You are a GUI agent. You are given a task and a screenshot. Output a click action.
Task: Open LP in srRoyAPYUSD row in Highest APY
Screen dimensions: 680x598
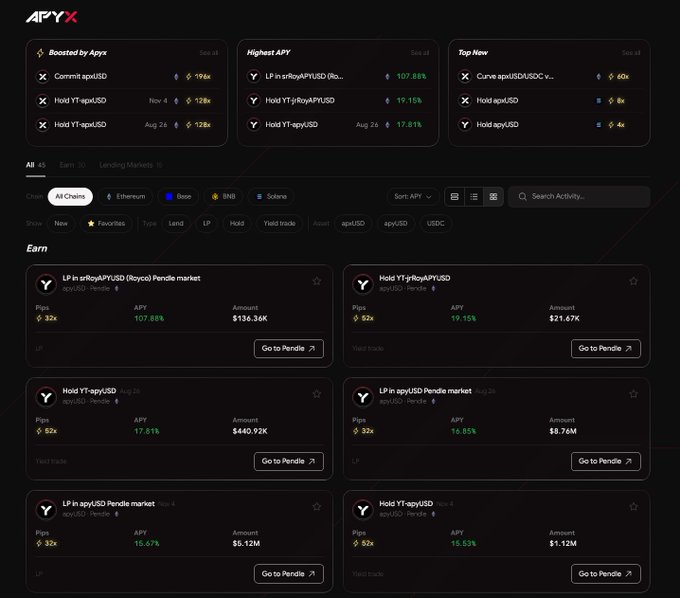coord(337,77)
